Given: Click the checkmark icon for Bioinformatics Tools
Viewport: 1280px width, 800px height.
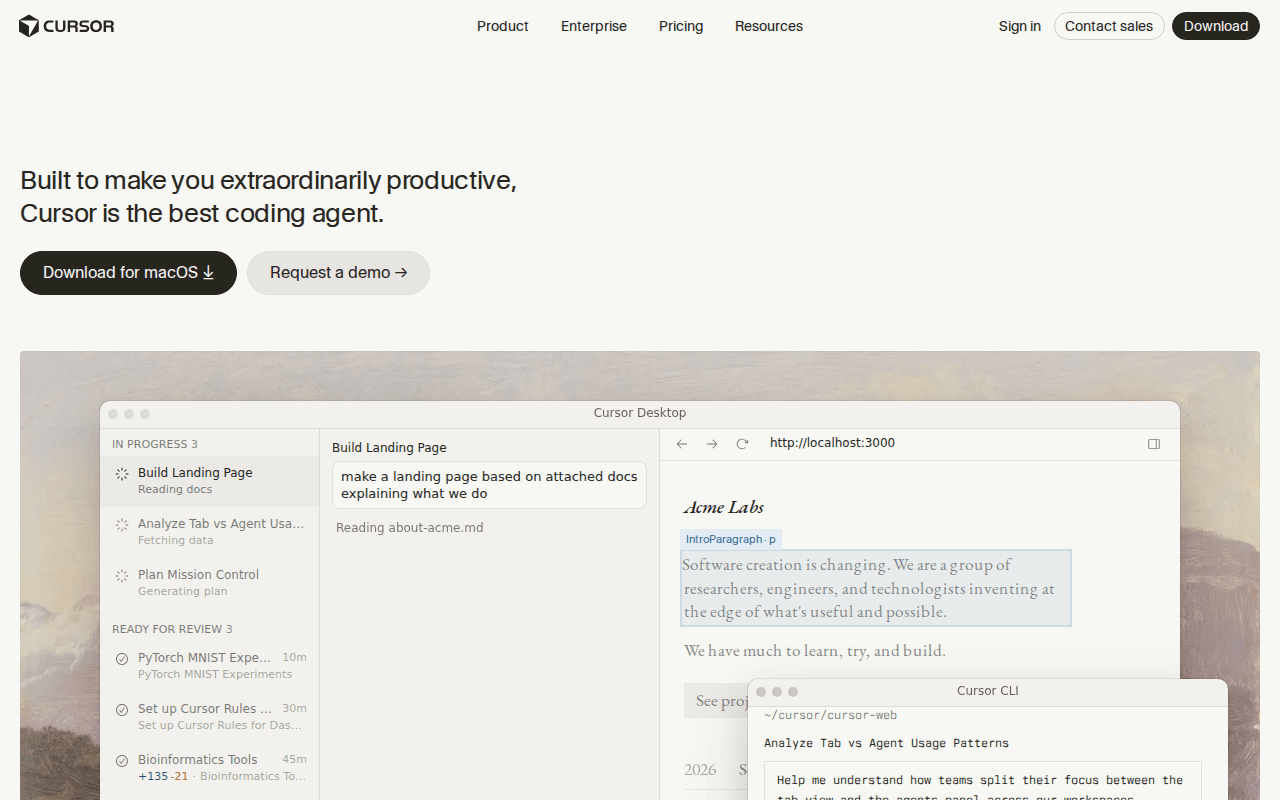Looking at the screenshot, I should [x=122, y=760].
